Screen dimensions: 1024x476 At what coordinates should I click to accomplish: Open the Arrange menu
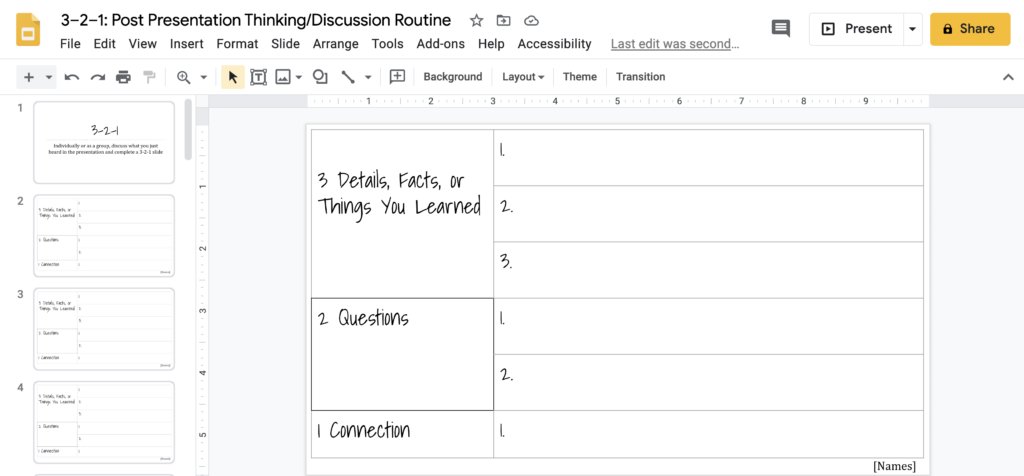(336, 44)
